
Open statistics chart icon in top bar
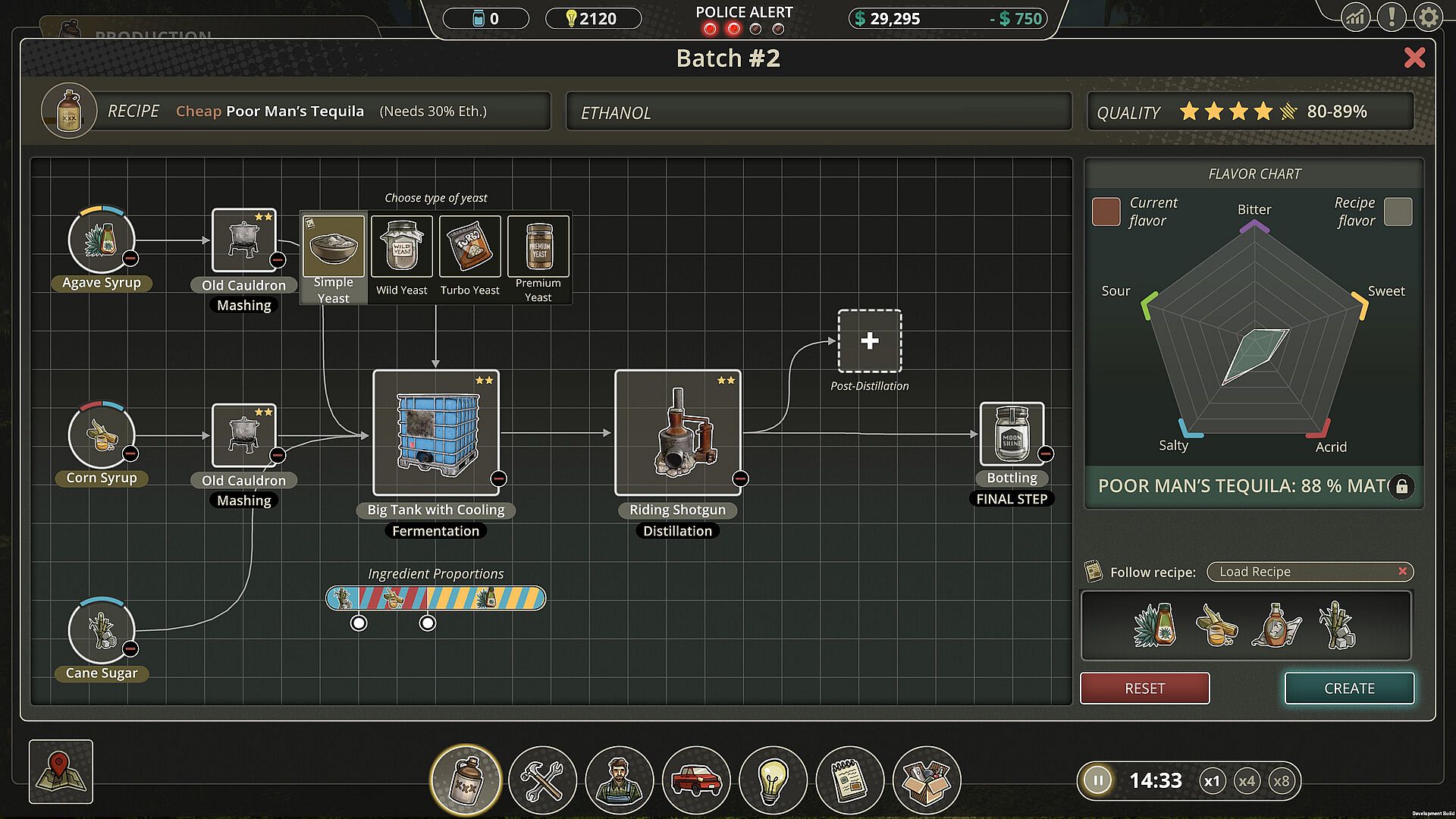pyautogui.click(x=1355, y=17)
